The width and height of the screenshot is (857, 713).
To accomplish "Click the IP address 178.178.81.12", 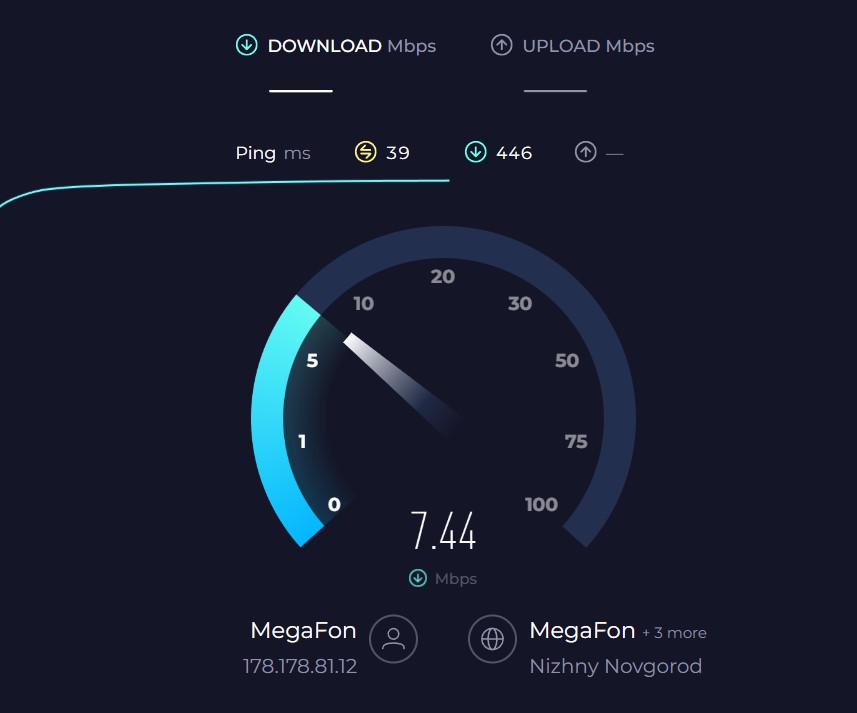I will point(300,667).
